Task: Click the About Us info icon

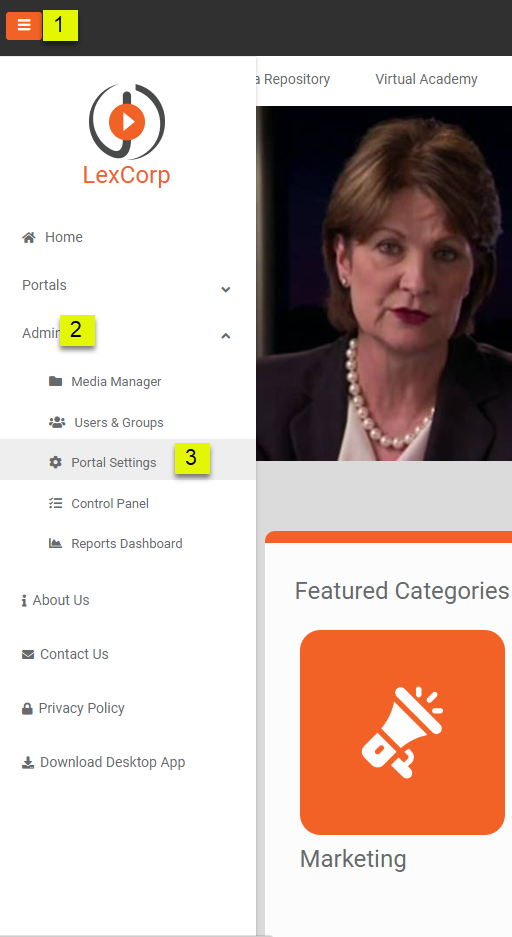Action: [24, 601]
